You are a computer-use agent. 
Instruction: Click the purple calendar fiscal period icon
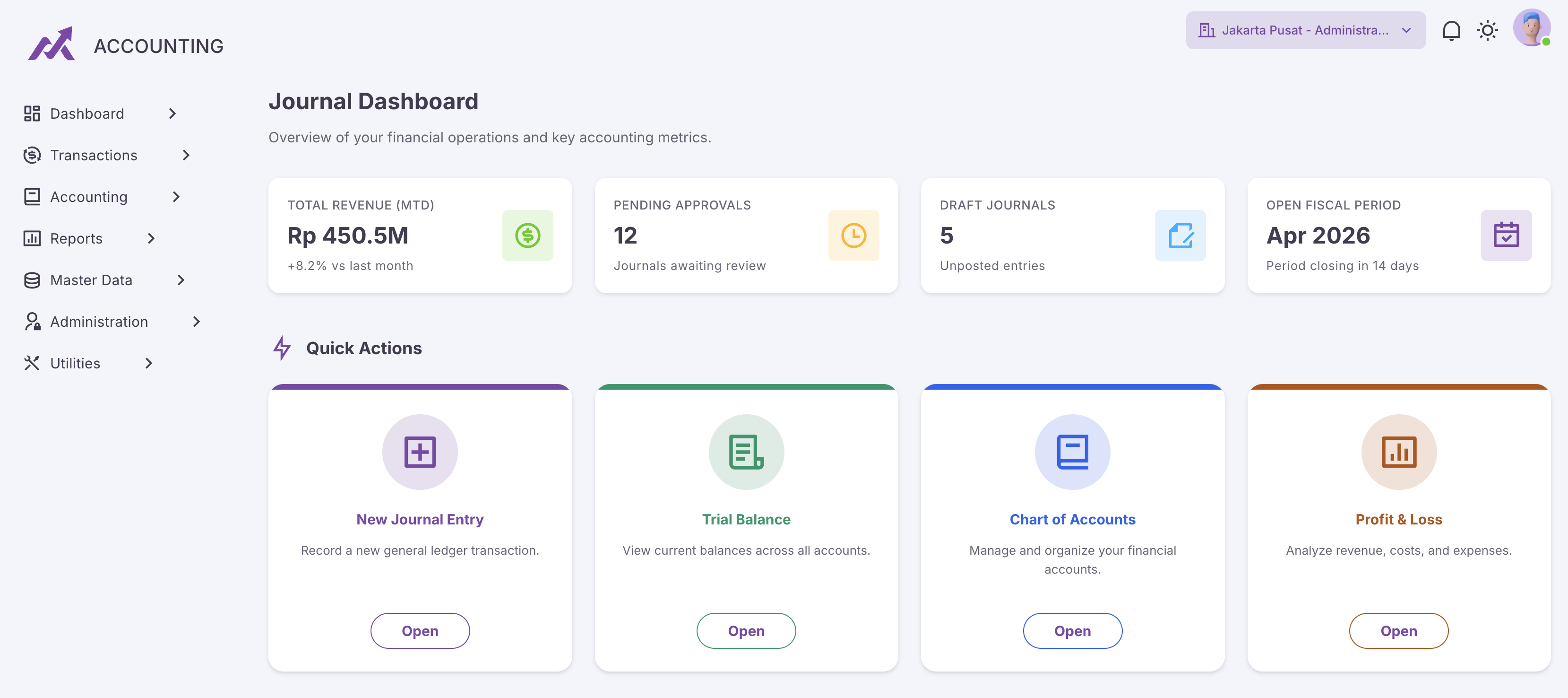coord(1506,236)
